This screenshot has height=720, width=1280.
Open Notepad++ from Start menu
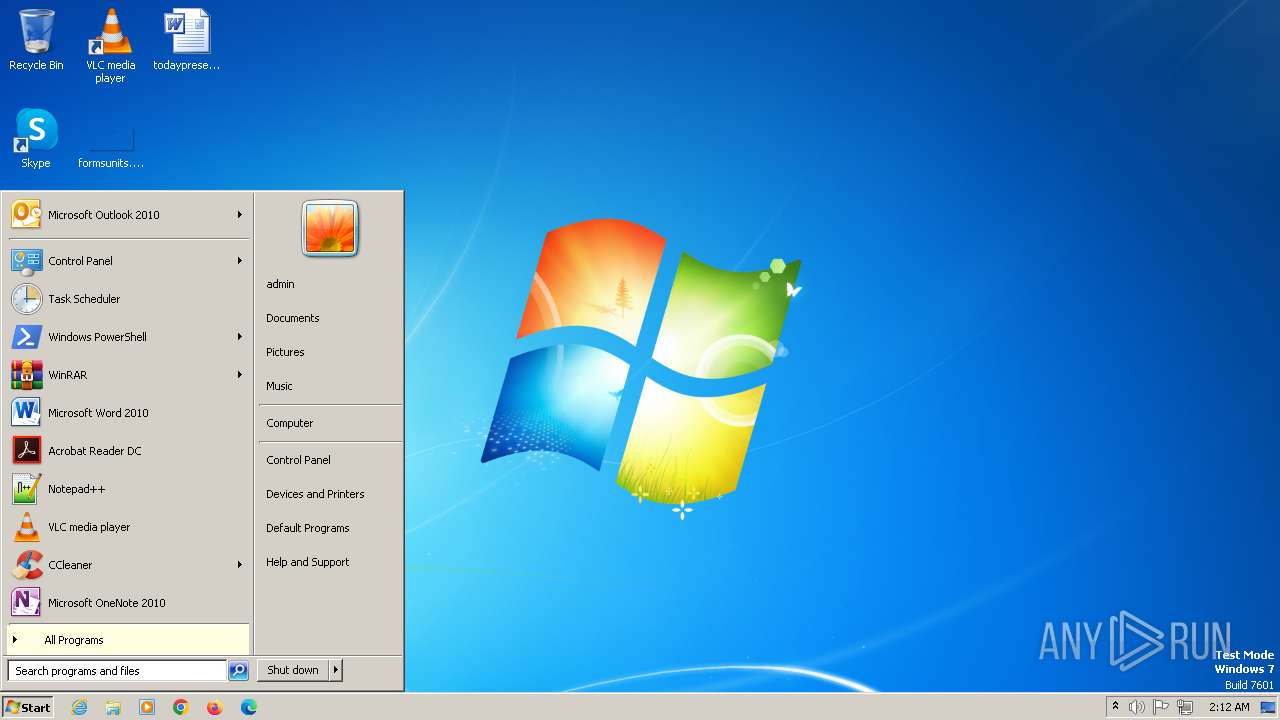point(129,489)
